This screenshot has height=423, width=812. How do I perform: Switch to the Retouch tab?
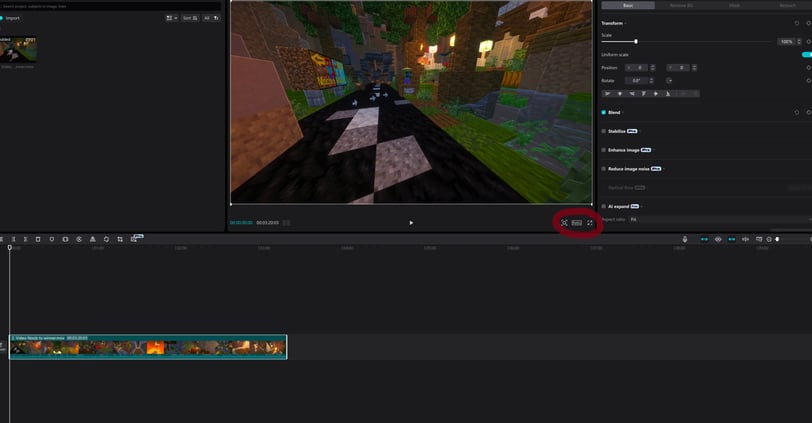pos(787,5)
